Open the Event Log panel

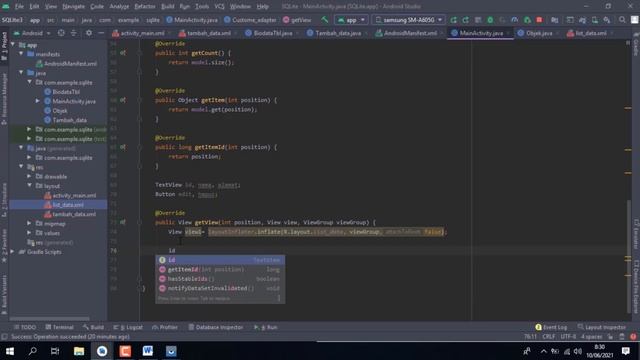(x=551, y=327)
